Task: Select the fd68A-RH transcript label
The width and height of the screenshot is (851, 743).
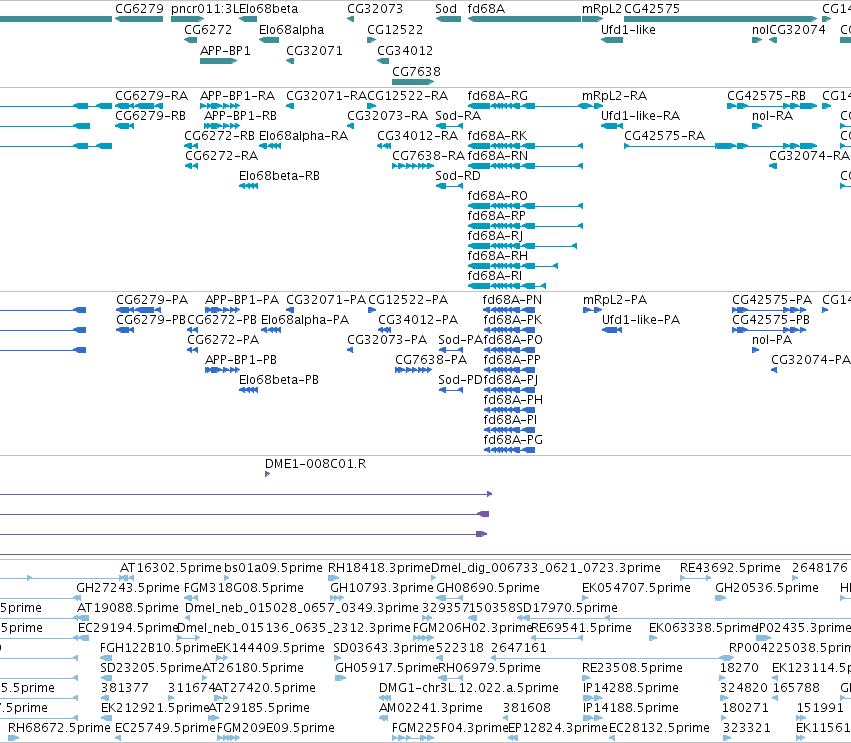Action: [498, 256]
